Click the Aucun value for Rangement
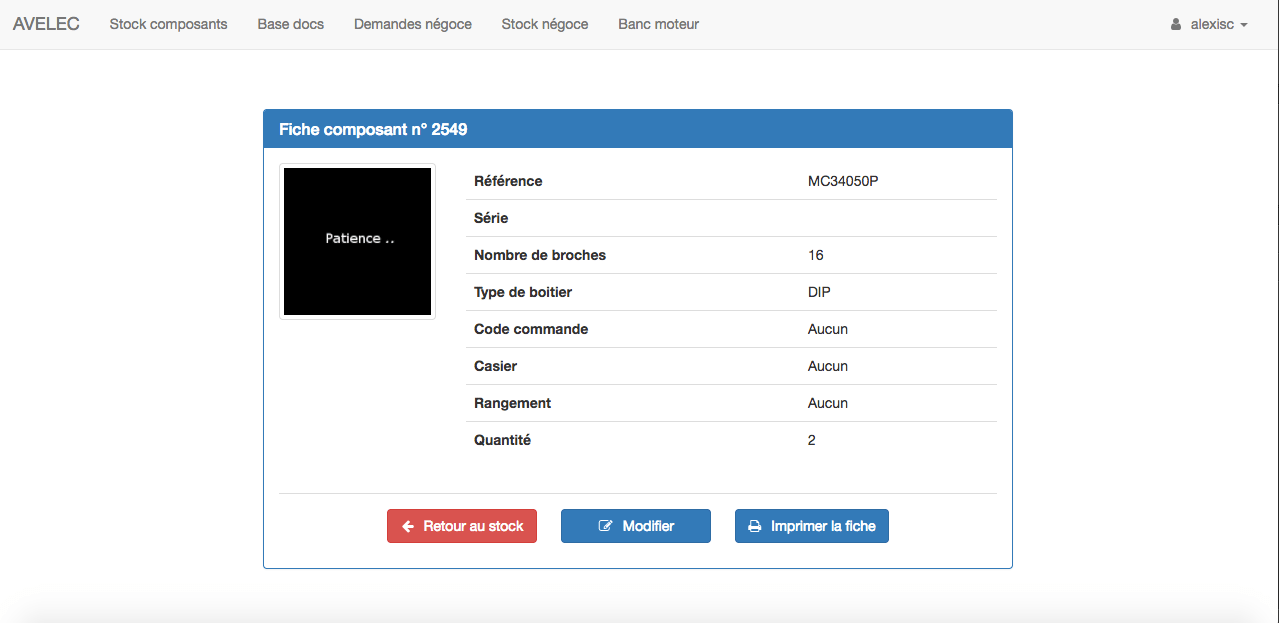The height and width of the screenshot is (623, 1279). (828, 403)
